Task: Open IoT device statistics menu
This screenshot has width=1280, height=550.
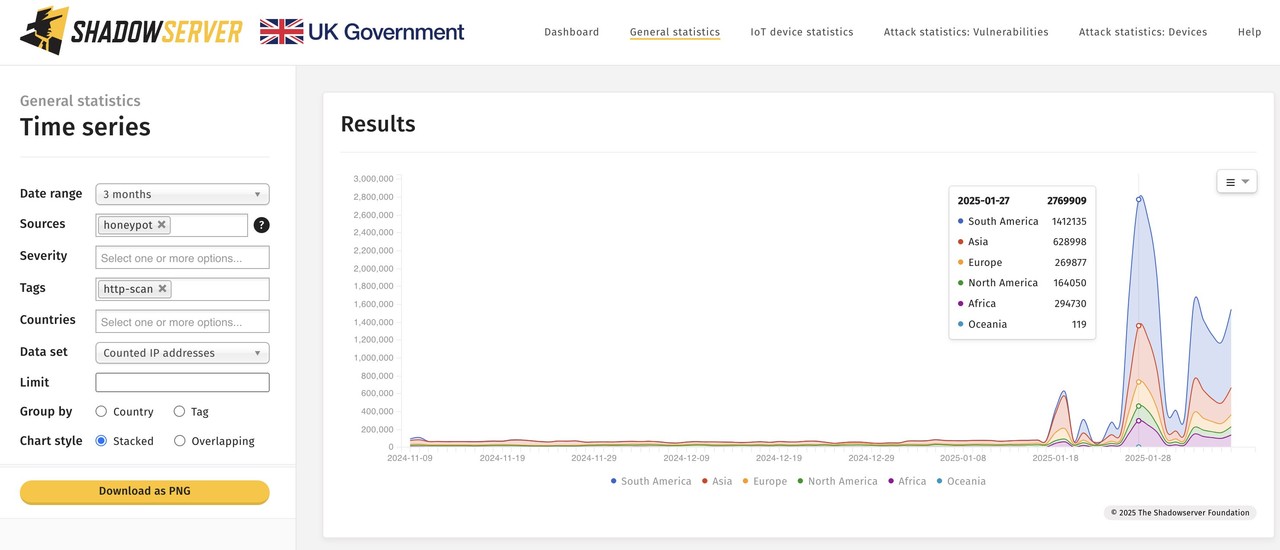Action: point(801,32)
